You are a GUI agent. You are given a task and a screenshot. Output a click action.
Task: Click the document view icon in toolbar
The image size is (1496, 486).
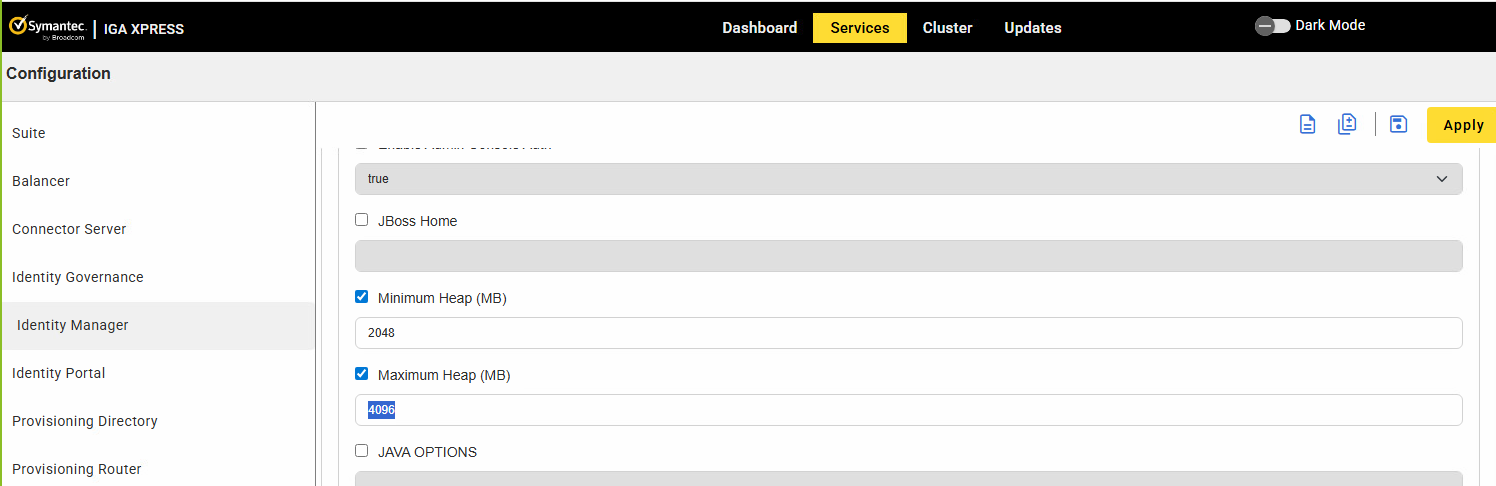coord(1307,124)
